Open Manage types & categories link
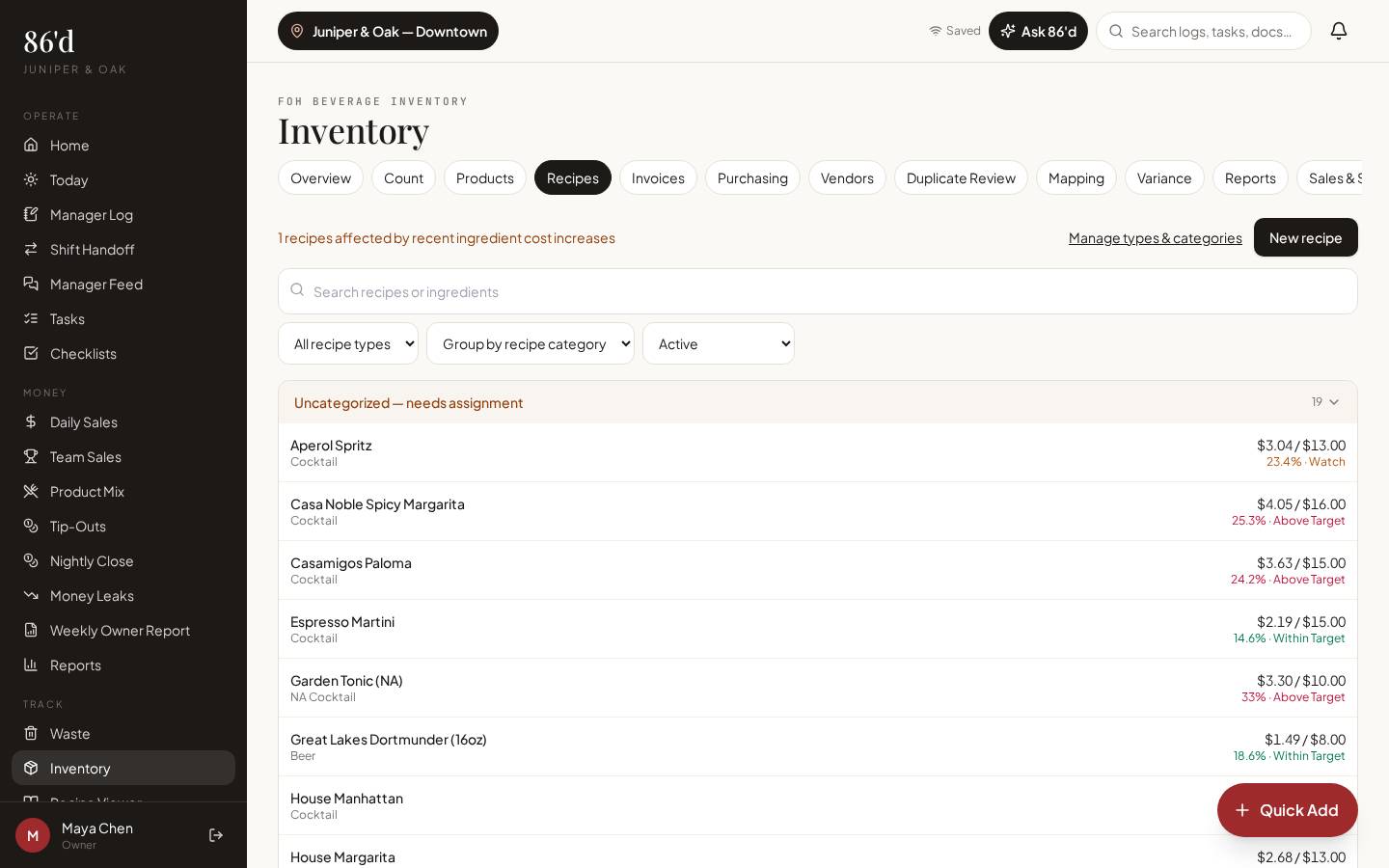 [x=1156, y=237]
